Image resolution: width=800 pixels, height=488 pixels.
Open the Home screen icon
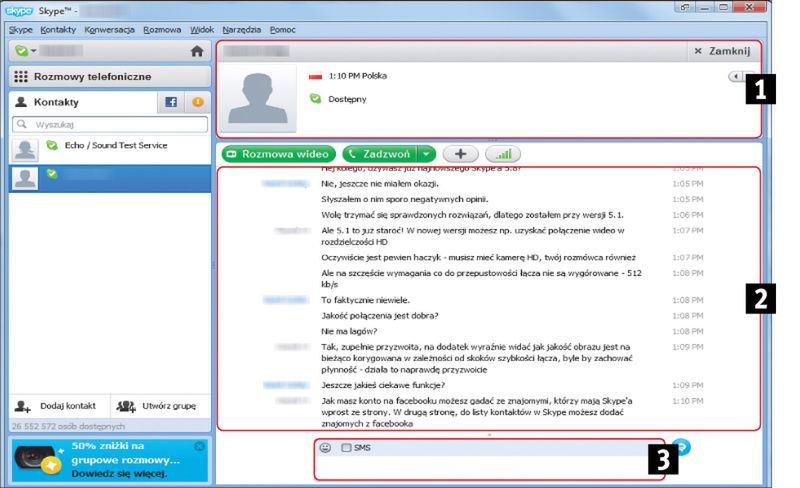(197, 51)
